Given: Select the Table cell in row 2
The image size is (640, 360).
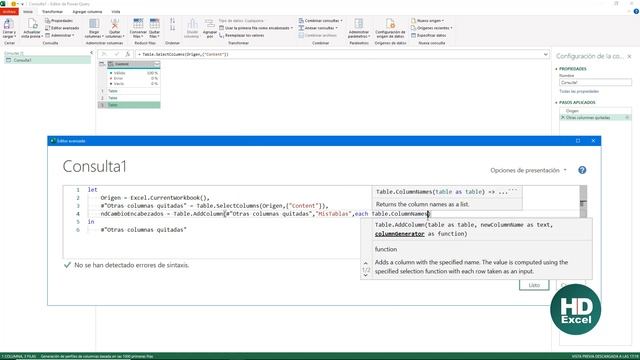Looking at the screenshot, I should pyautogui.click(x=133, y=98).
